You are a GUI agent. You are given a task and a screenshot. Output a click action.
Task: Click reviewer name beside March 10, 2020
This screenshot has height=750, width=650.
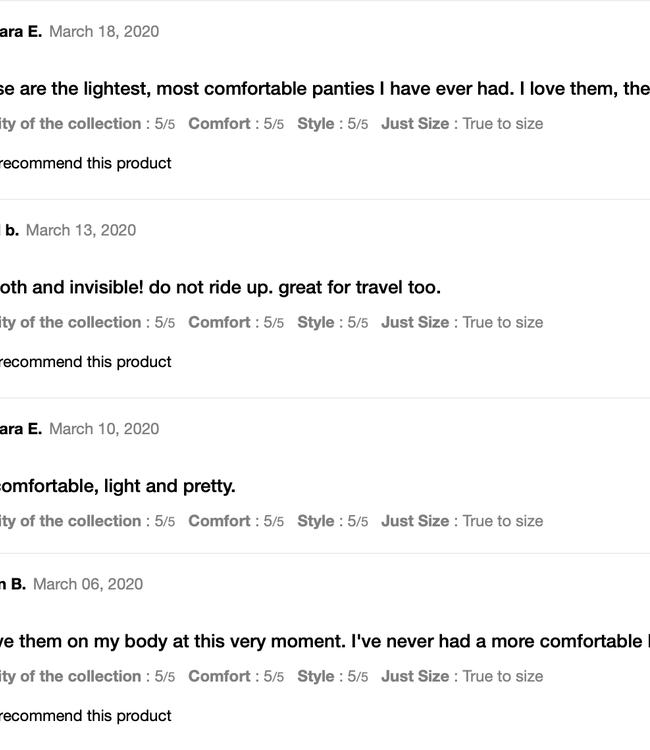(20, 429)
